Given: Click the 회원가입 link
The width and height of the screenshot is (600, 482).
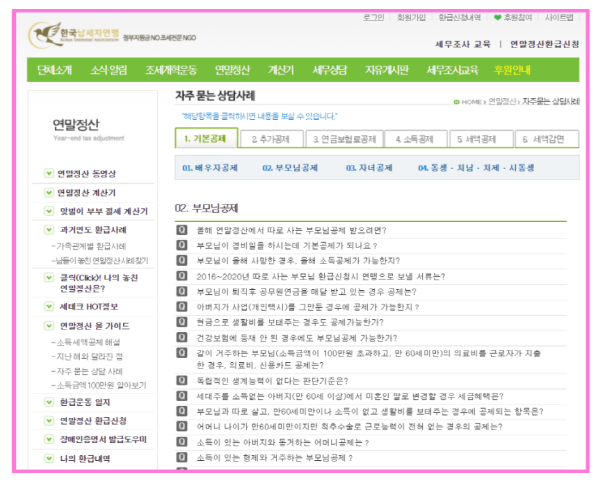Looking at the screenshot, I should pyautogui.click(x=411, y=18).
